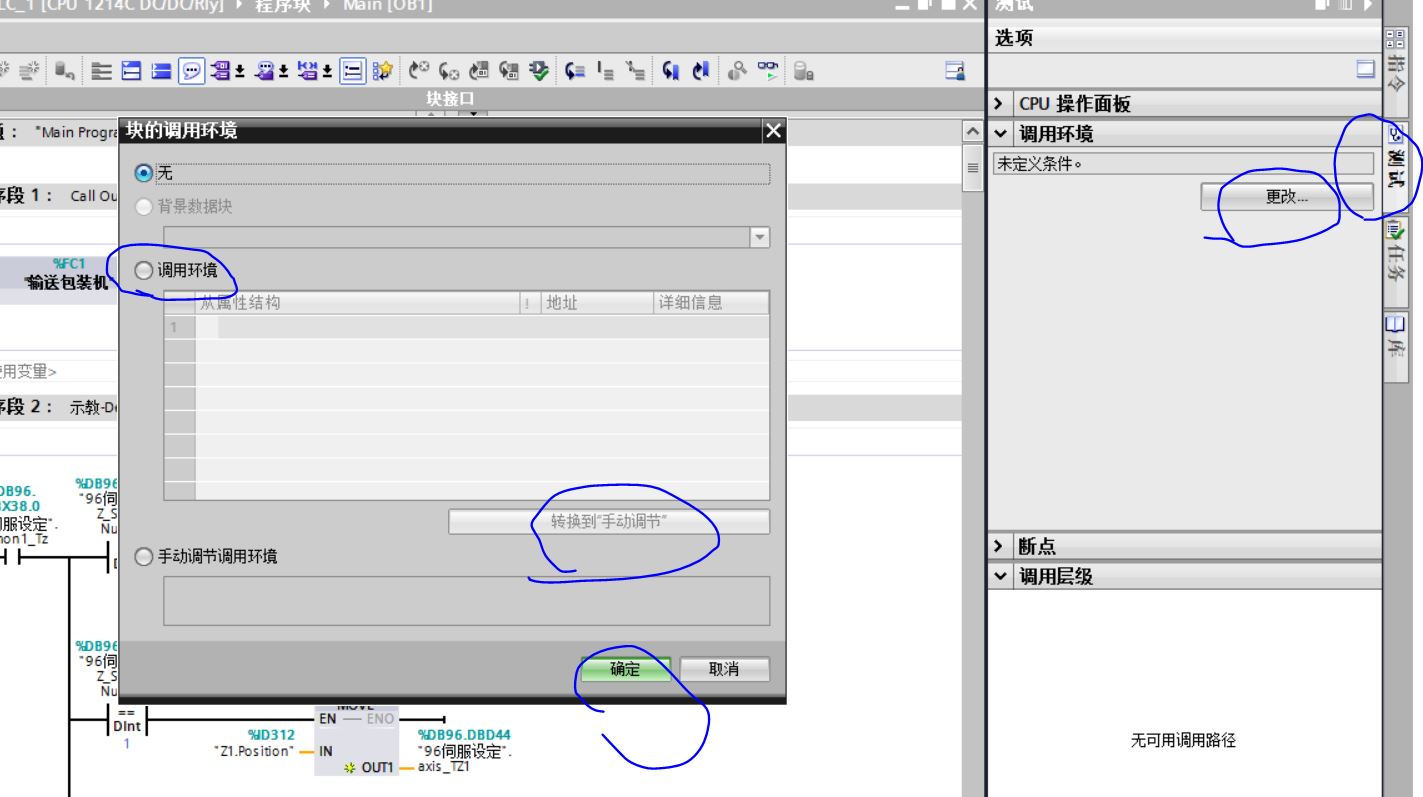
Task: Close the 块的调用环境 dialog with X
Action: coord(769,131)
